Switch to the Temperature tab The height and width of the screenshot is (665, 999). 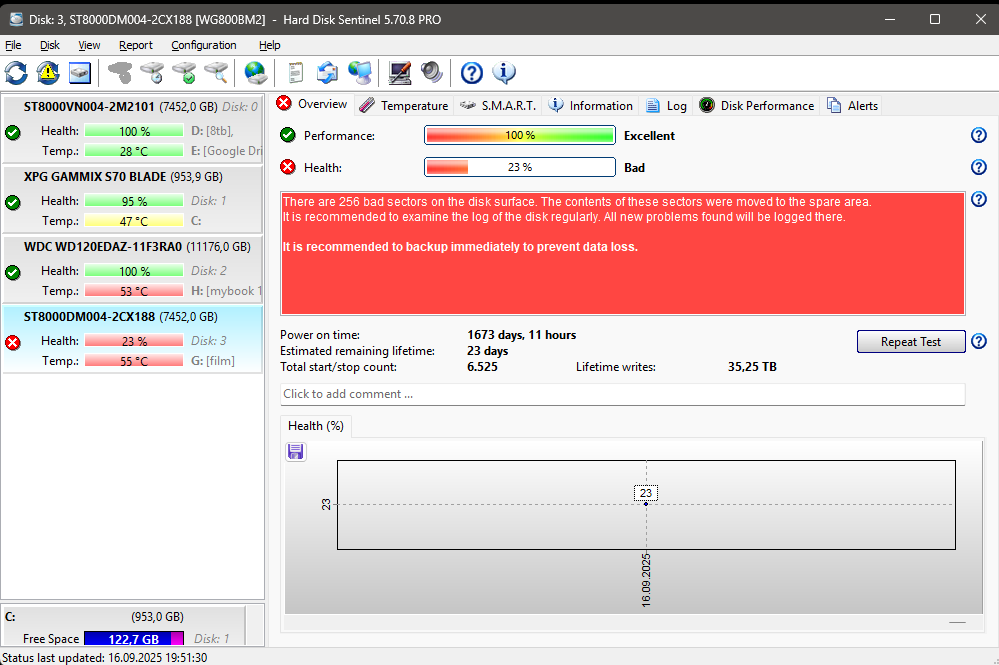pos(403,106)
